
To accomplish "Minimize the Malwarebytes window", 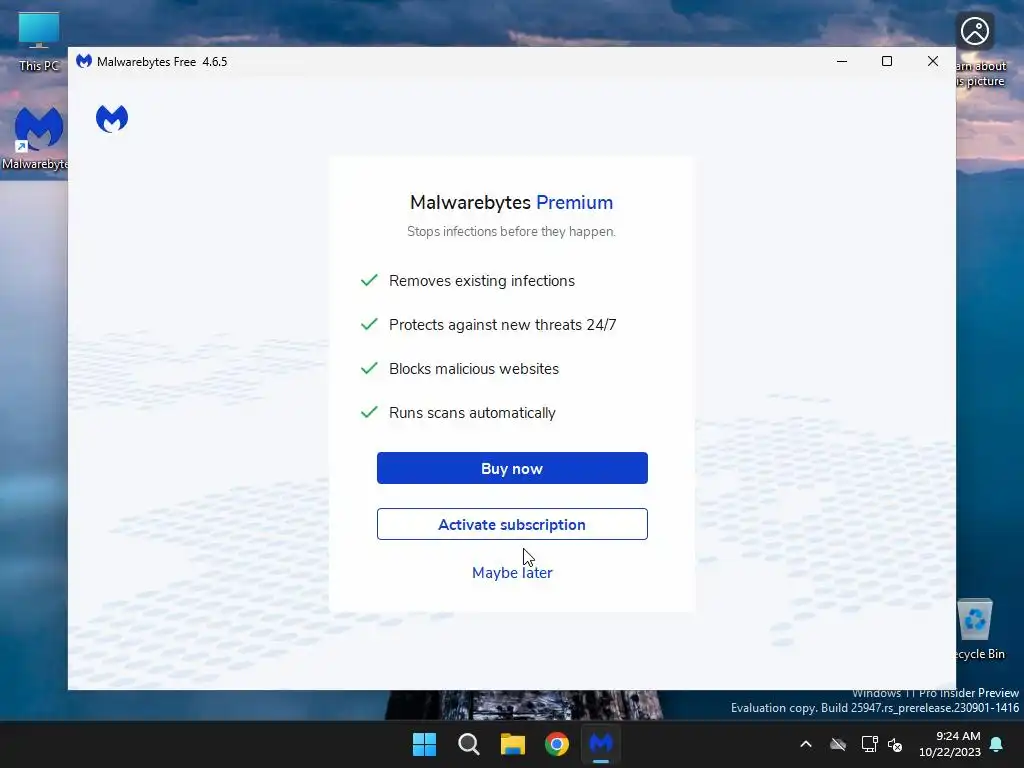I will [842, 61].
